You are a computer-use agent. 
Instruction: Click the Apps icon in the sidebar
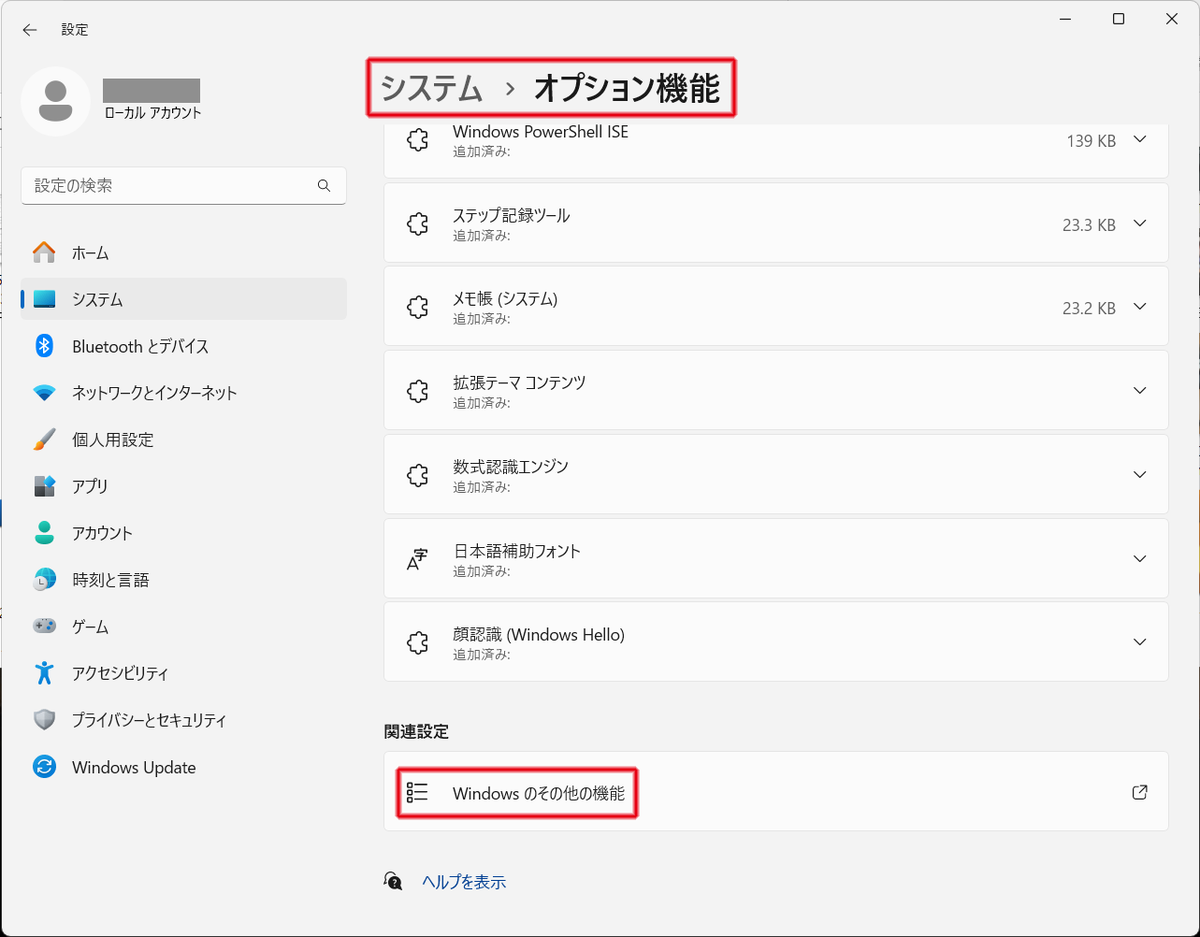44,486
